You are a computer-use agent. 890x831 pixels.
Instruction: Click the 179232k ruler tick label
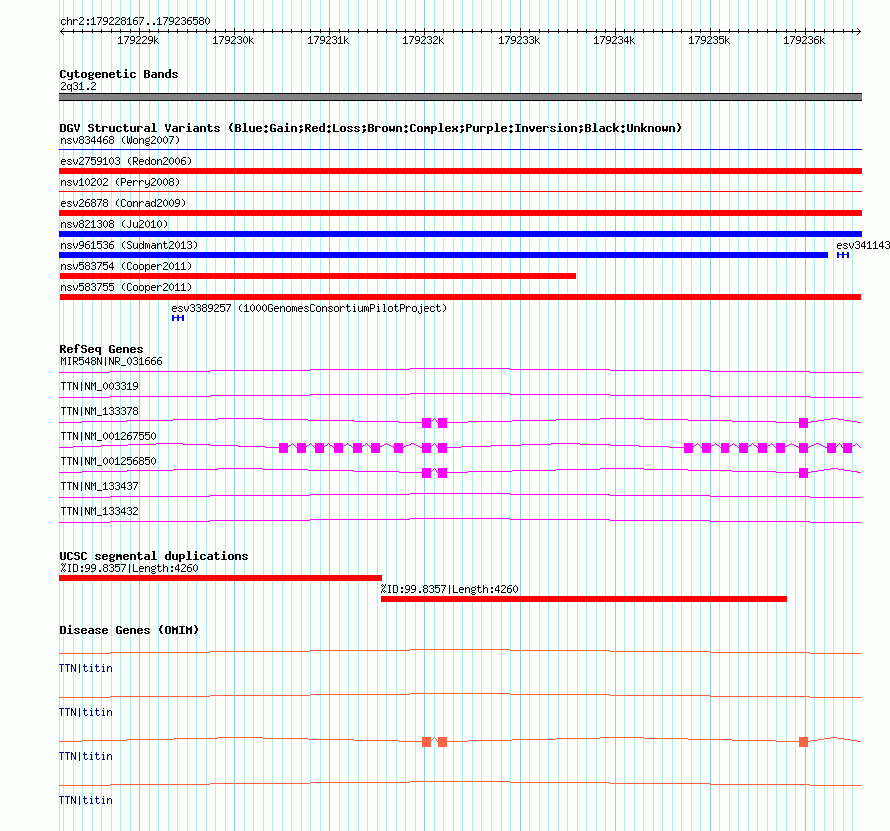(x=423, y=40)
